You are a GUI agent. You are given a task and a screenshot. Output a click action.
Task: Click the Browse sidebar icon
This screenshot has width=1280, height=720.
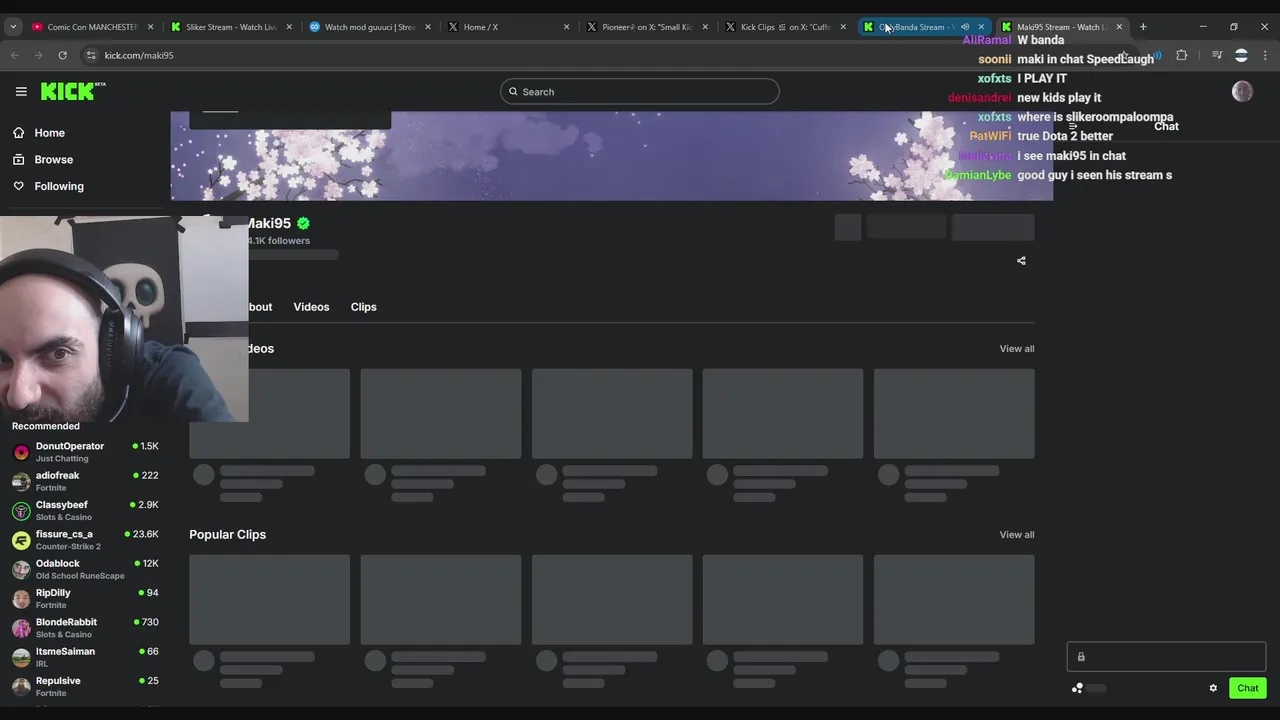18,159
